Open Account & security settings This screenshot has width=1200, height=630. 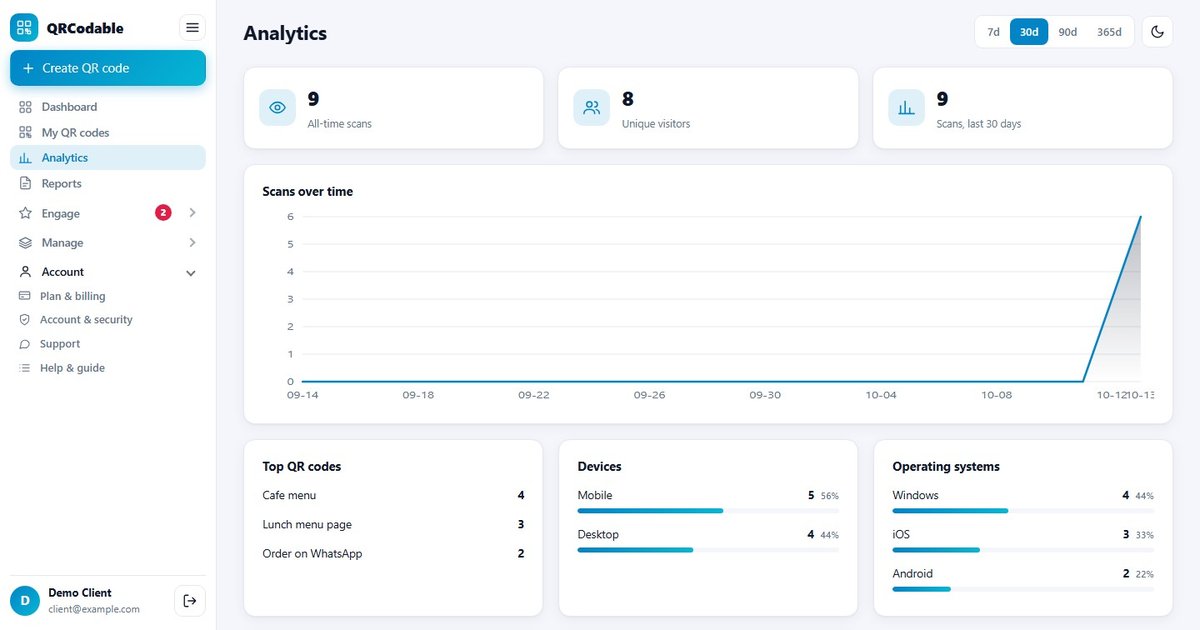click(108, 320)
